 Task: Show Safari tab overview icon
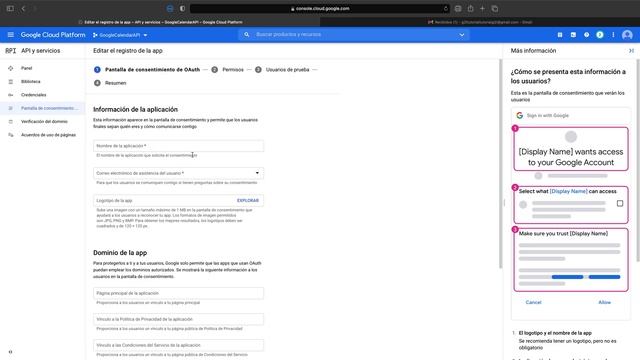click(x=494, y=9)
